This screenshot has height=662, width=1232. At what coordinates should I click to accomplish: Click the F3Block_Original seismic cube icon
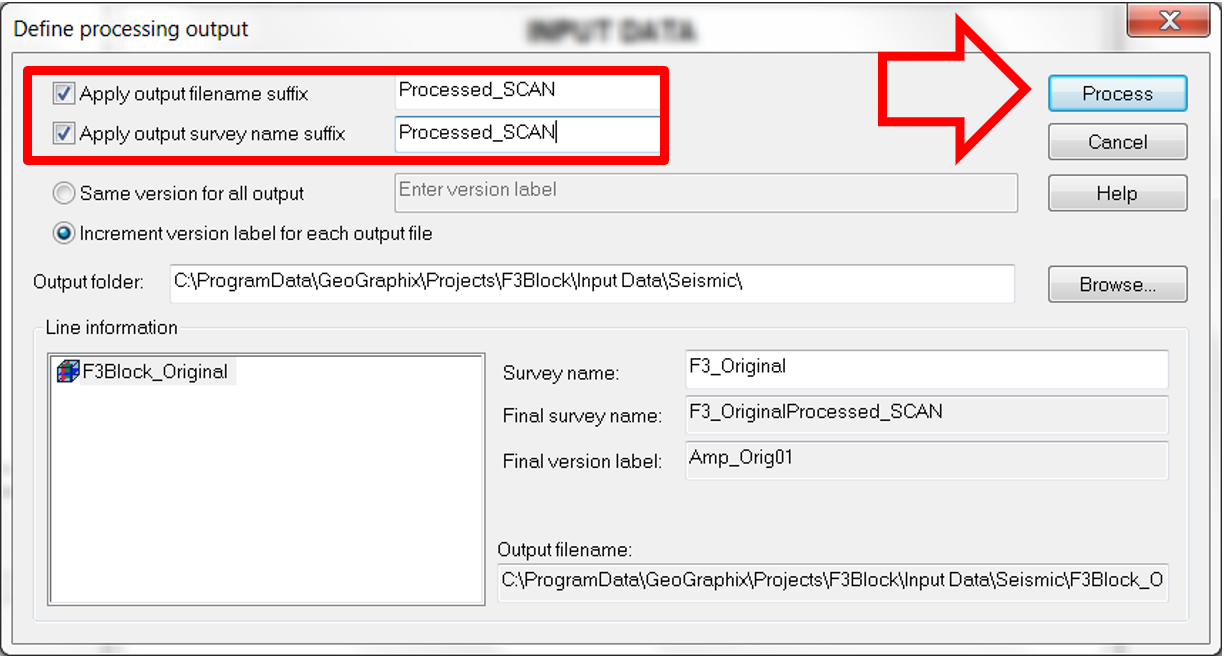point(68,372)
